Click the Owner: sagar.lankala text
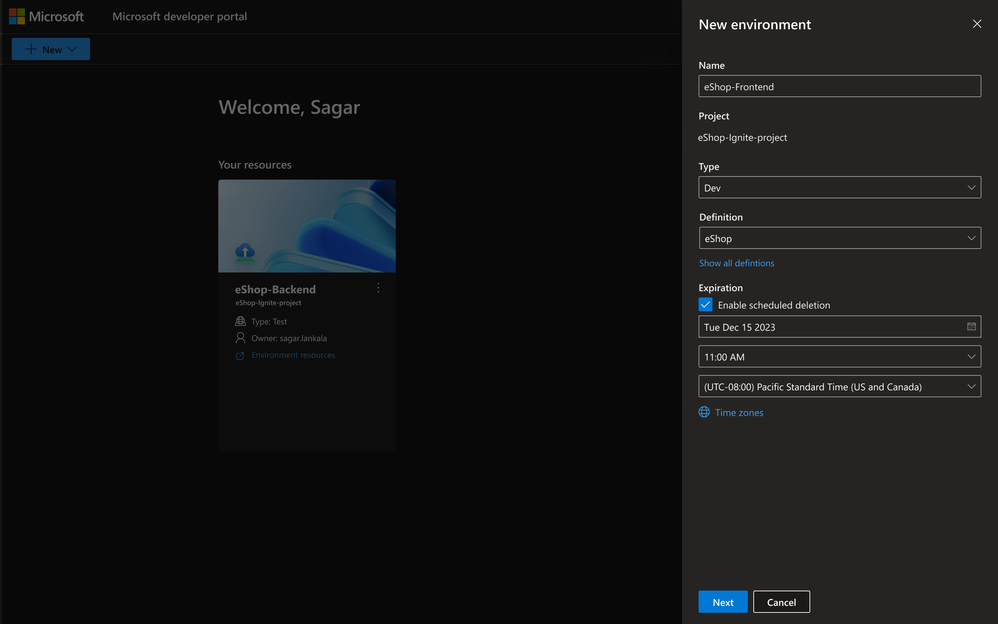Screen dimensions: 998x624 [x=289, y=338]
